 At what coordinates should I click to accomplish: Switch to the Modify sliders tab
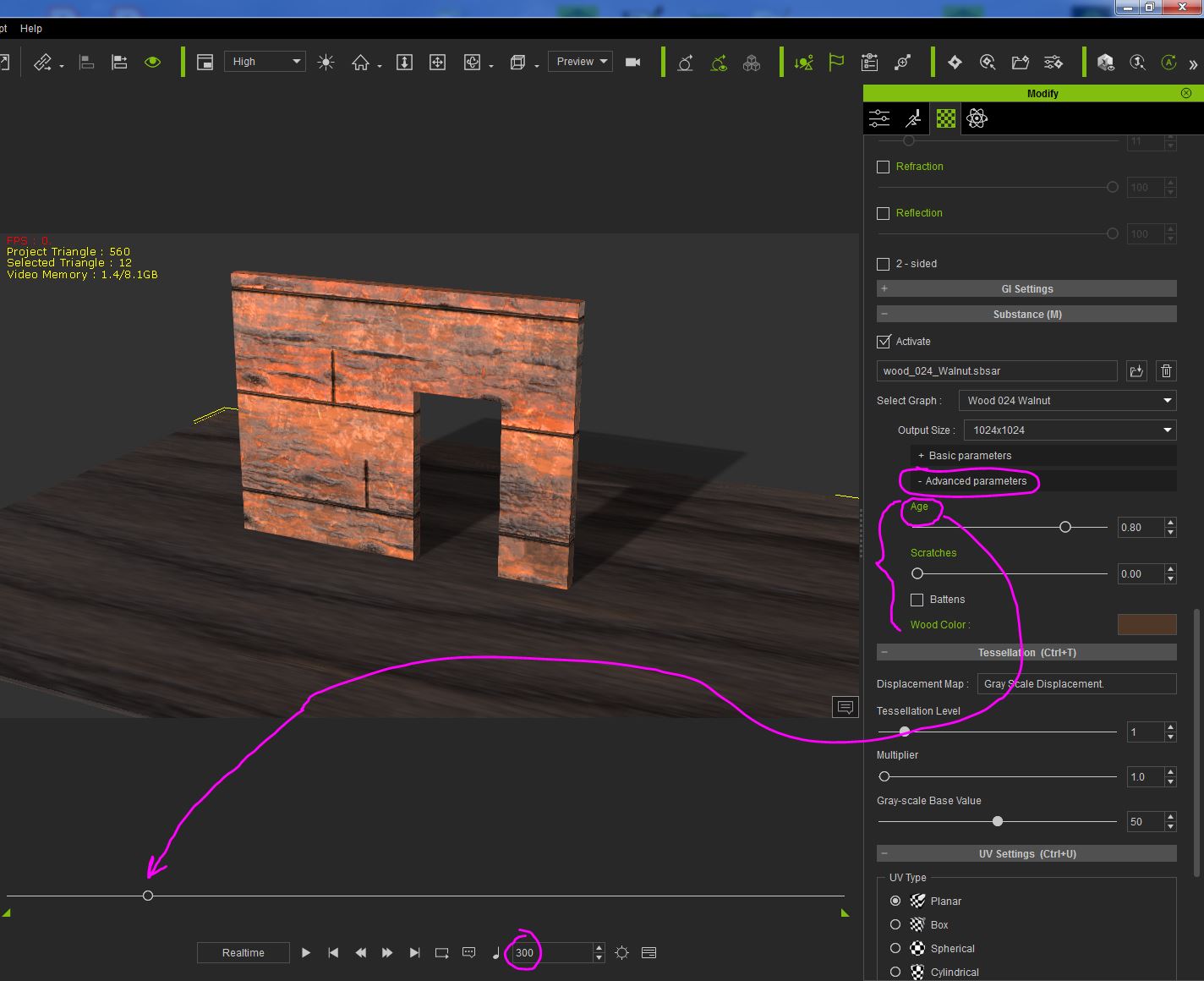(879, 118)
